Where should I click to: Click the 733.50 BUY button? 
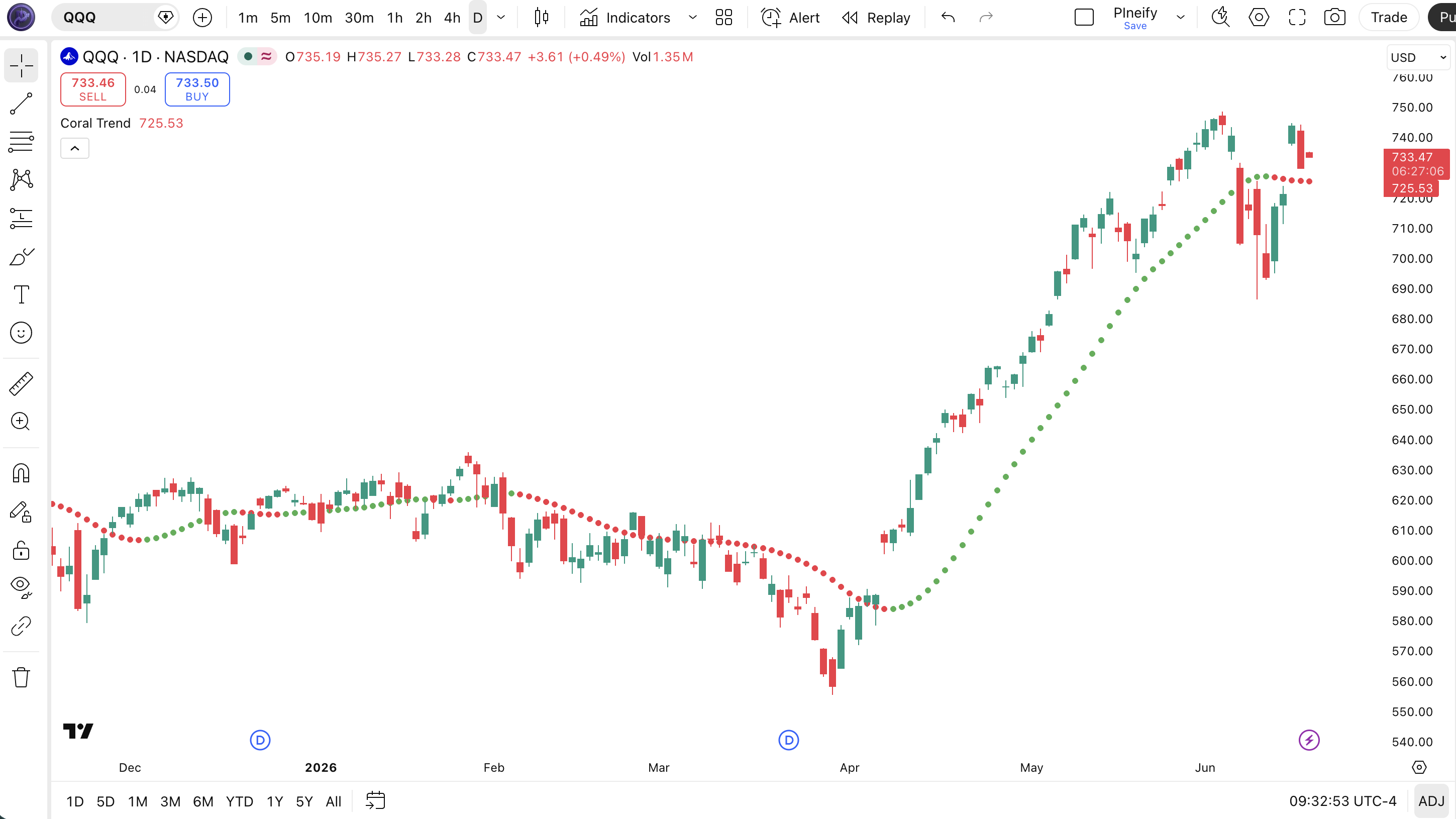(197, 89)
